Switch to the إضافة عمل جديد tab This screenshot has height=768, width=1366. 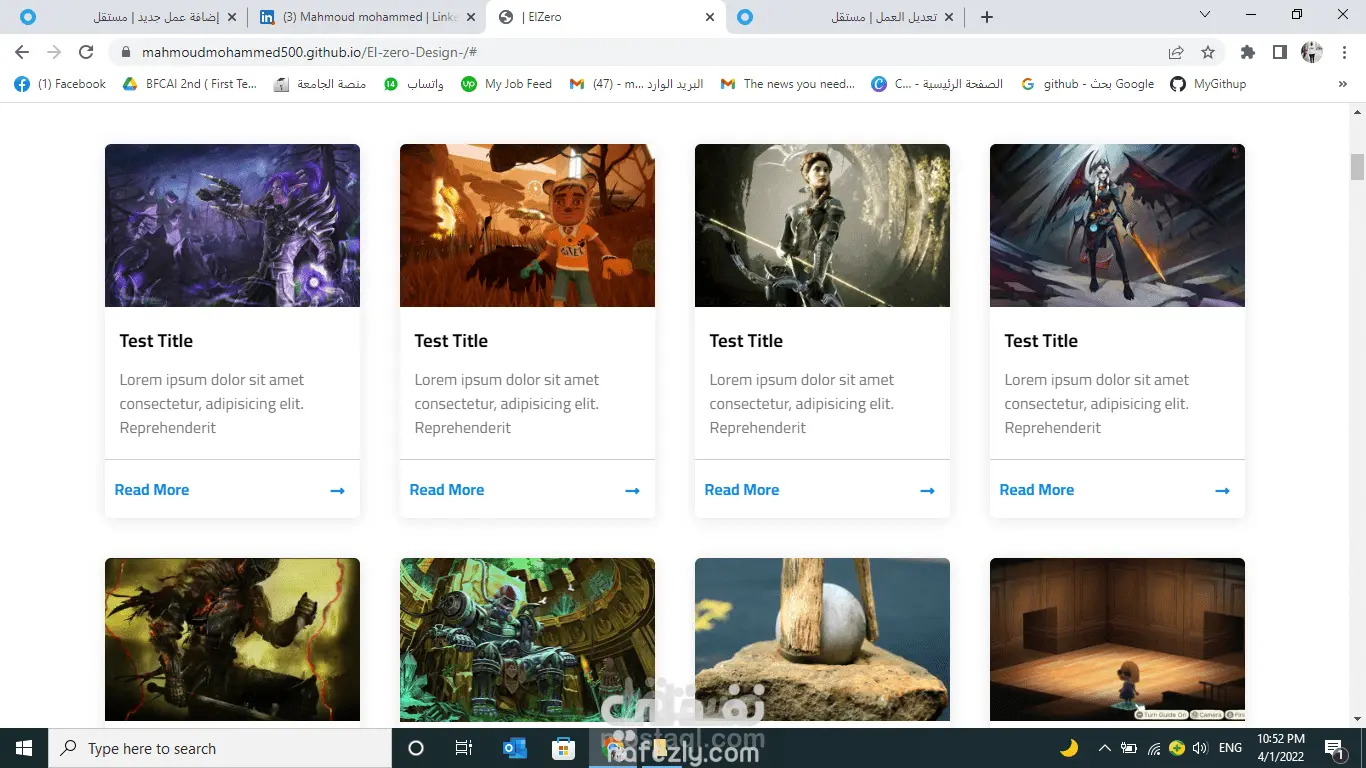coord(128,17)
